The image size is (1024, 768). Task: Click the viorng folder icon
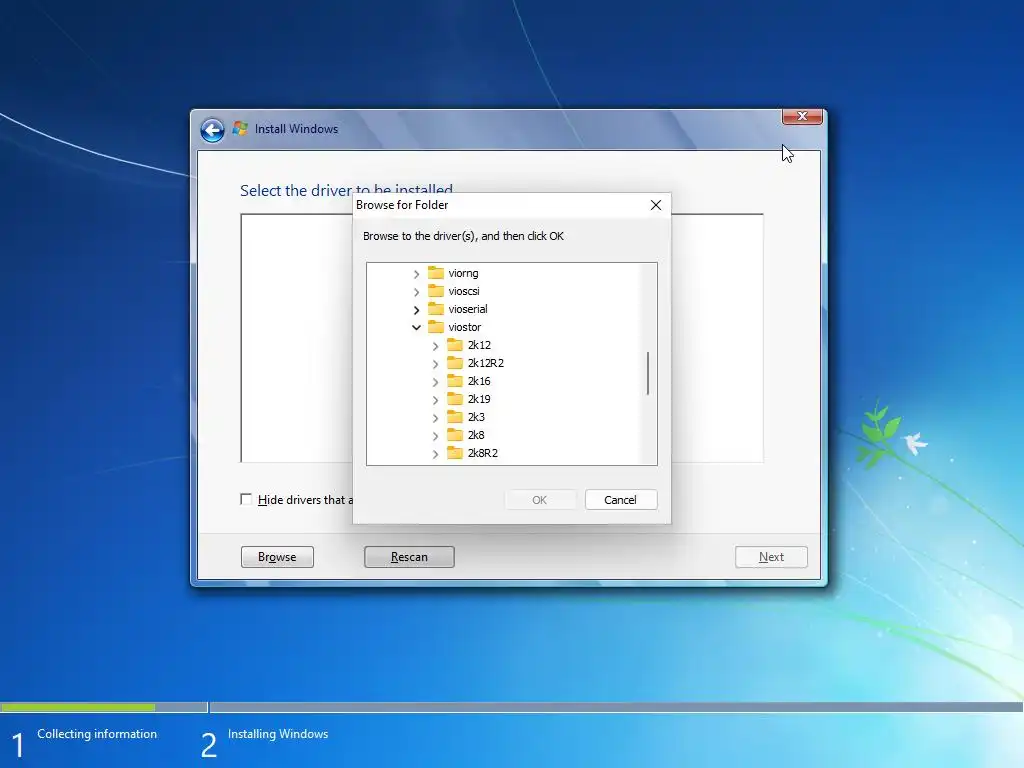436,273
